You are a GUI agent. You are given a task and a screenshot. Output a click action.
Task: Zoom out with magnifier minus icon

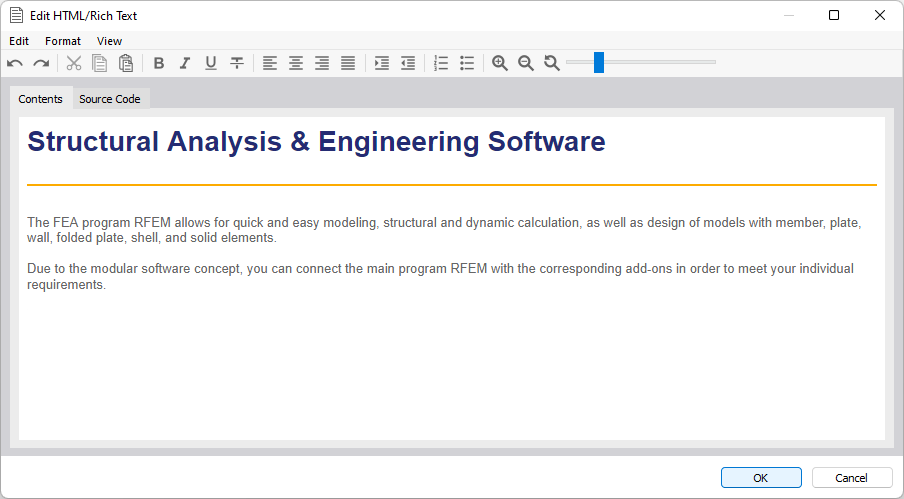pyautogui.click(x=526, y=63)
